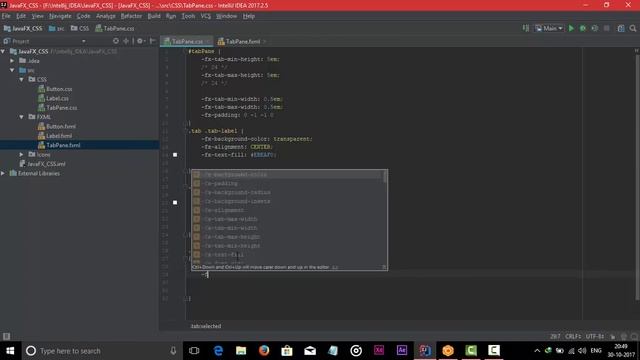Open the VCS menu
The image size is (640, 360).
(206, 16)
